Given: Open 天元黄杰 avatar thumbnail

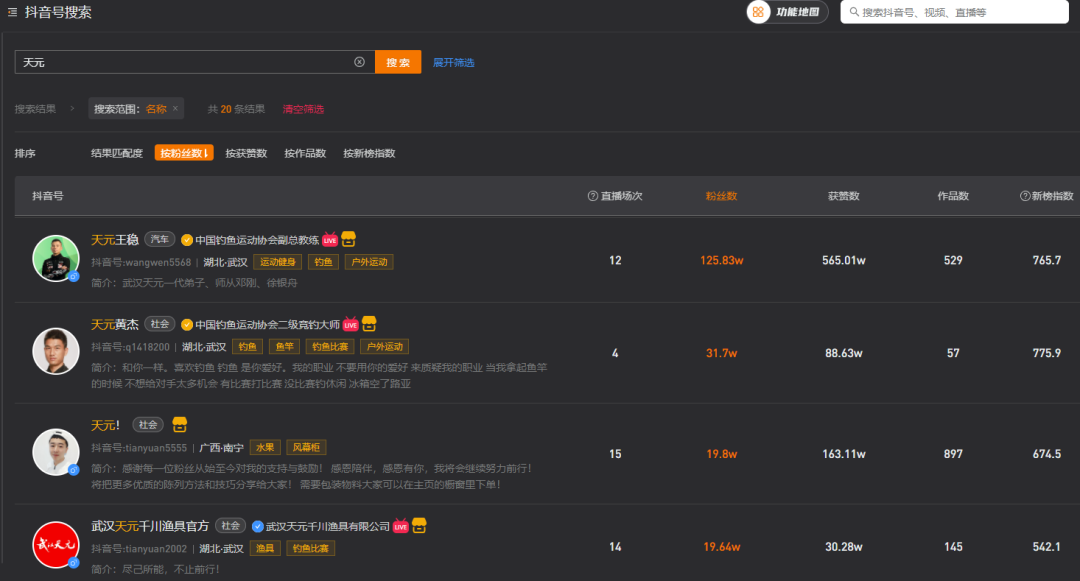Looking at the screenshot, I should click(x=56, y=351).
